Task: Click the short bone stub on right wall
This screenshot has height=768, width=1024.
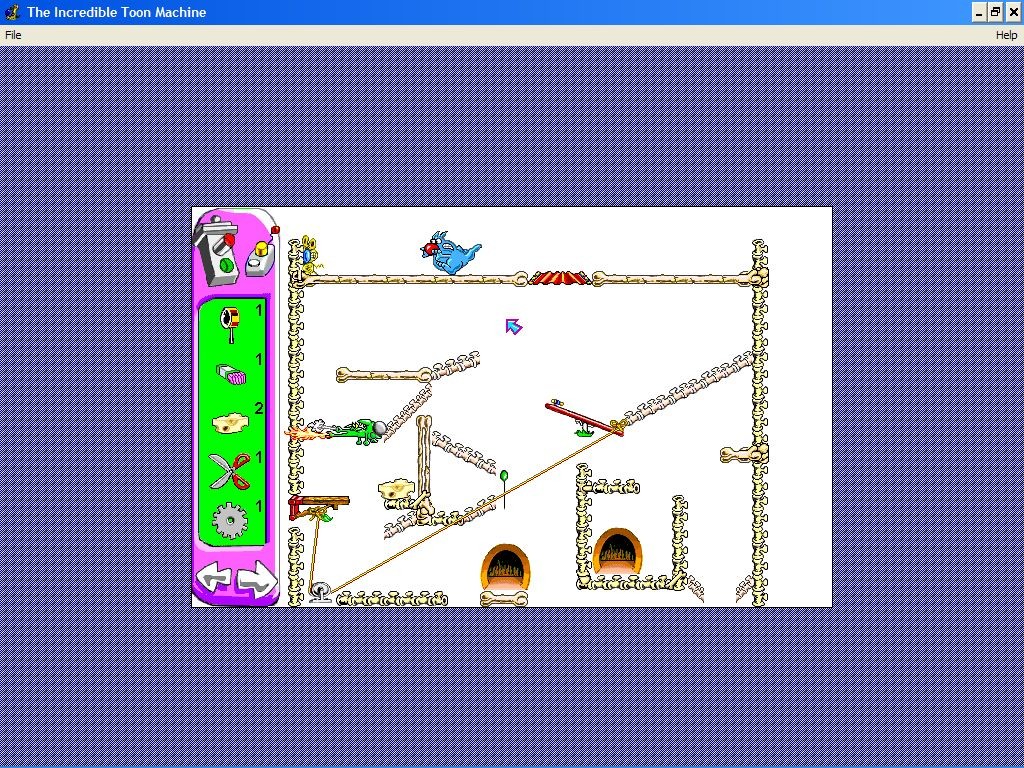Action: [x=743, y=454]
